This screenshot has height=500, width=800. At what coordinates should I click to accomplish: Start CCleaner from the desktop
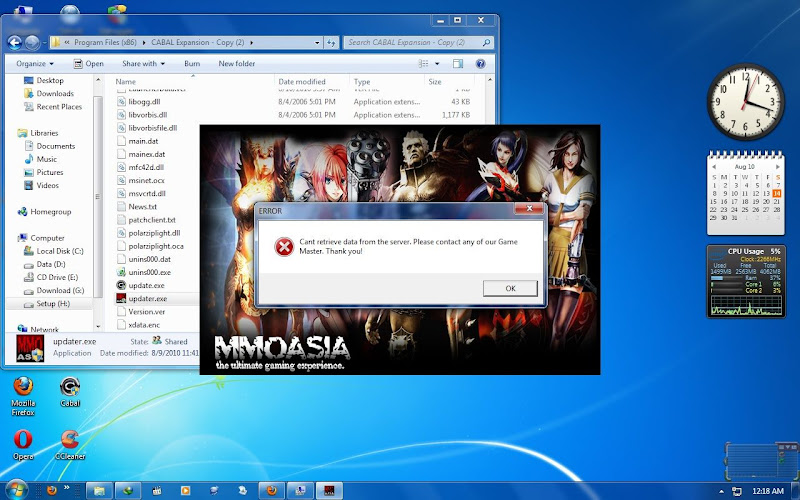[70, 440]
